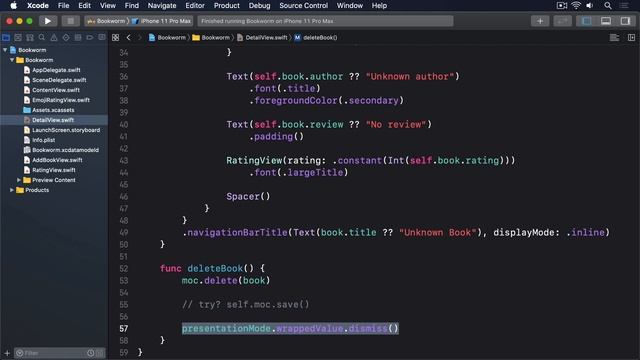Open RatingView.swift
The height and width of the screenshot is (360, 640).
pyautogui.click(x=53, y=170)
